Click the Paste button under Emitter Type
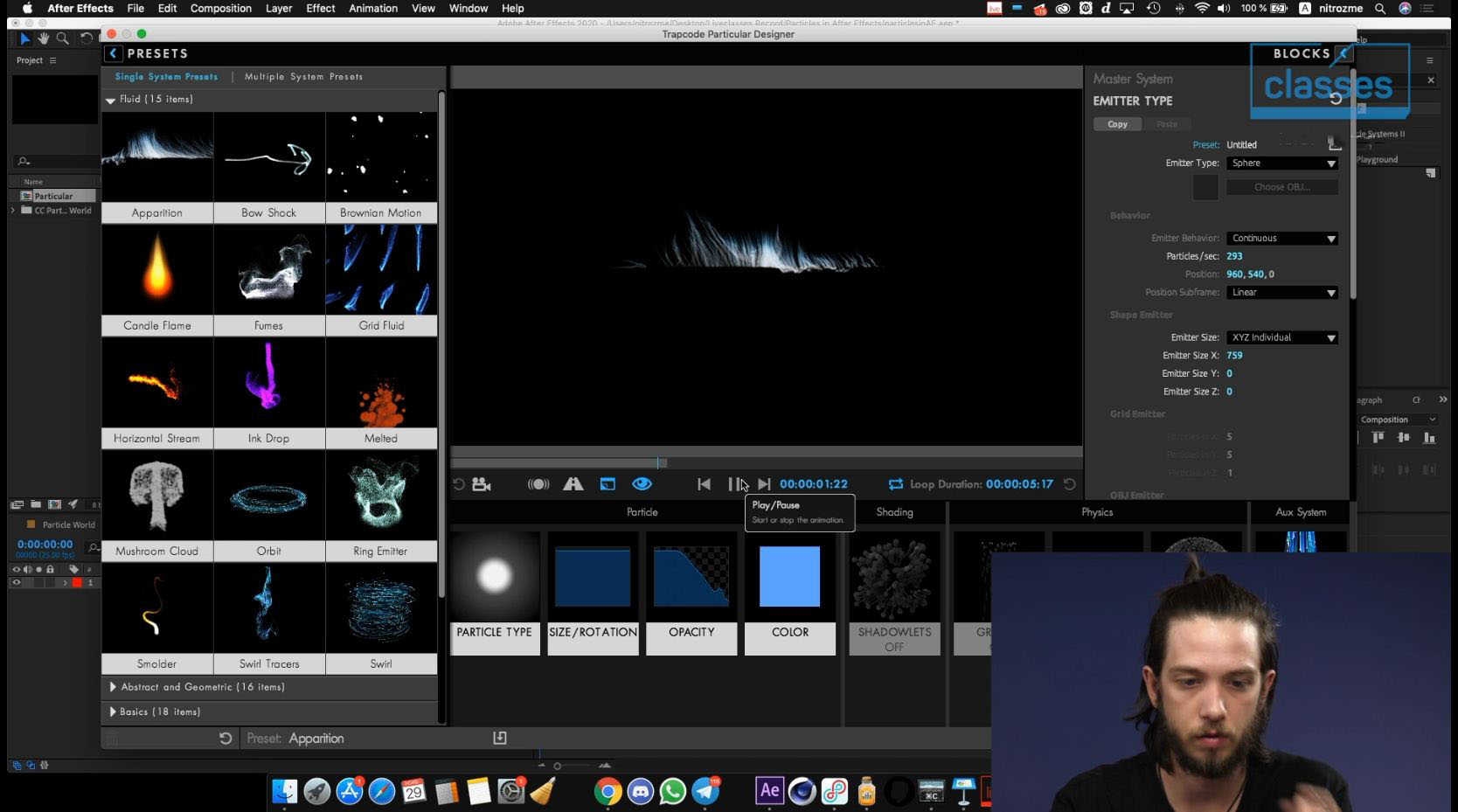Viewport: 1458px width, 812px height. coord(1167,124)
